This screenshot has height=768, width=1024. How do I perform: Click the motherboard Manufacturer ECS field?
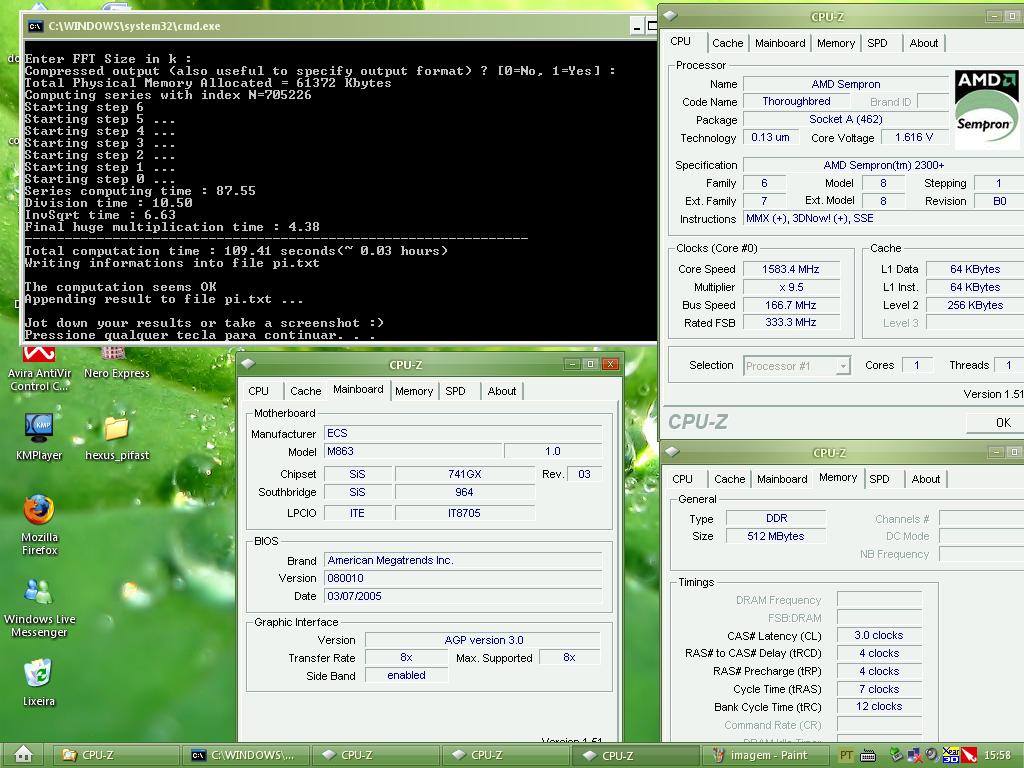coord(462,433)
